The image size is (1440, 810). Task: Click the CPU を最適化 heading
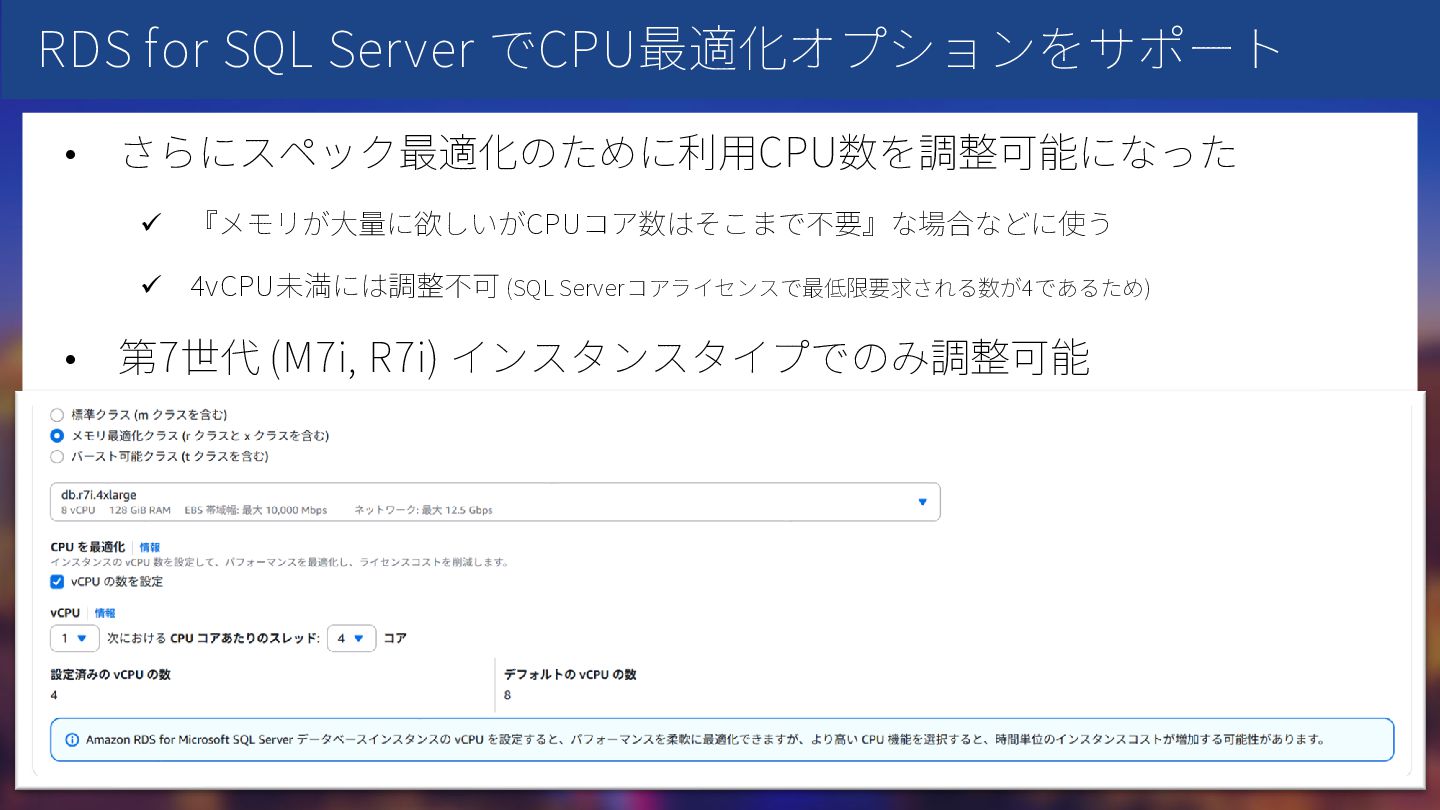(x=88, y=547)
